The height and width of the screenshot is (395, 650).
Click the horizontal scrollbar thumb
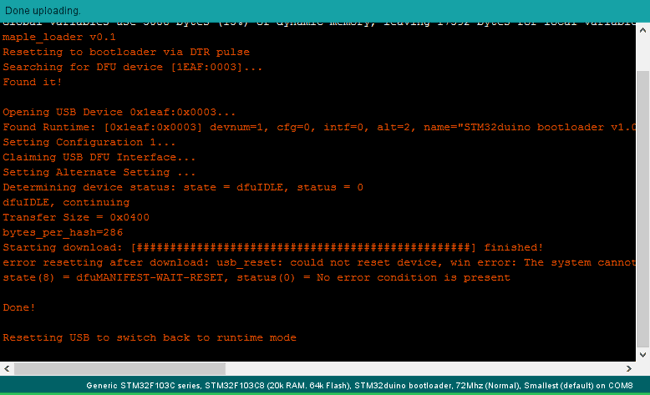[x=120, y=368]
